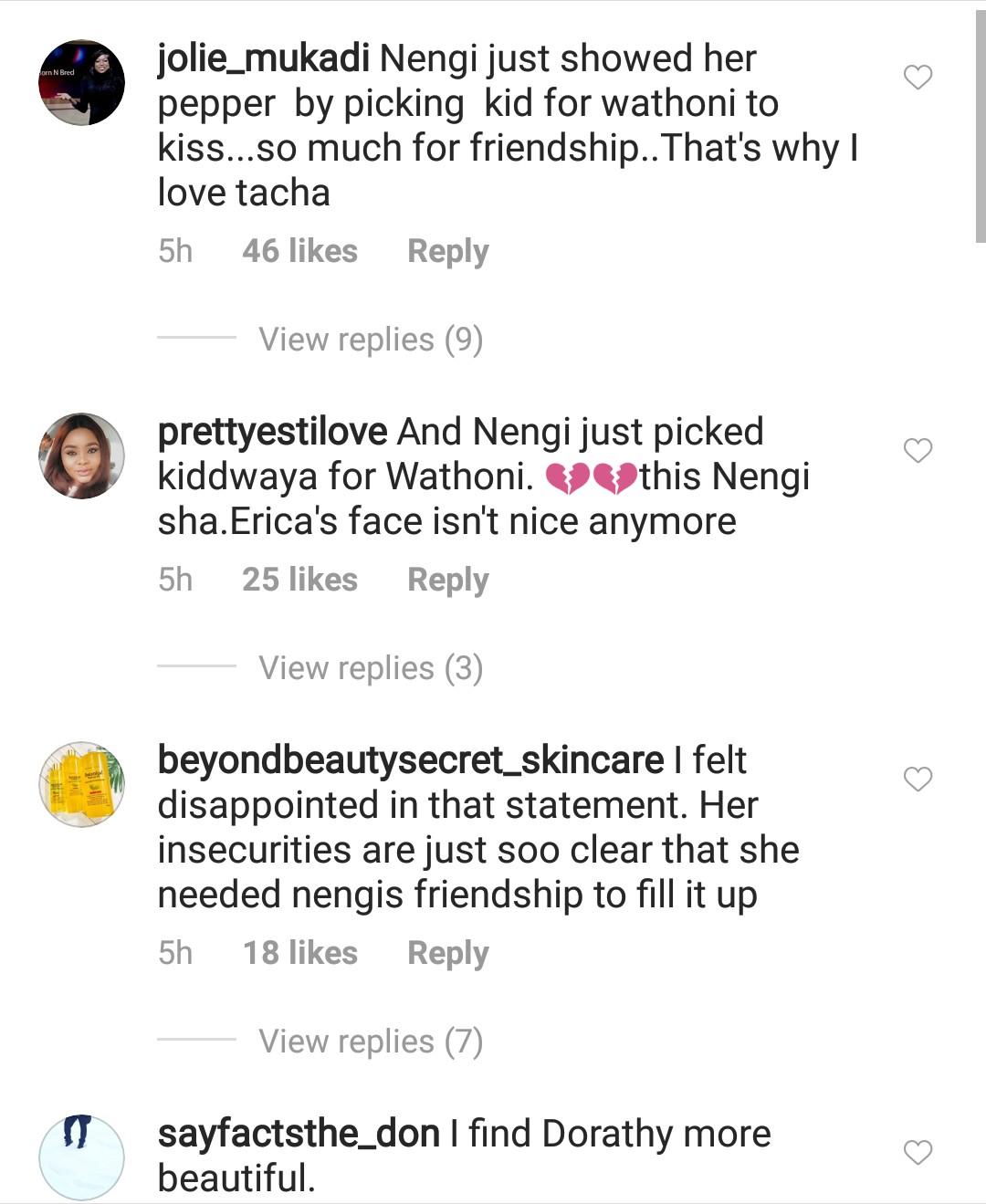
Task: Visit the sayfactsthe_don username profile
Action: coord(299,1134)
